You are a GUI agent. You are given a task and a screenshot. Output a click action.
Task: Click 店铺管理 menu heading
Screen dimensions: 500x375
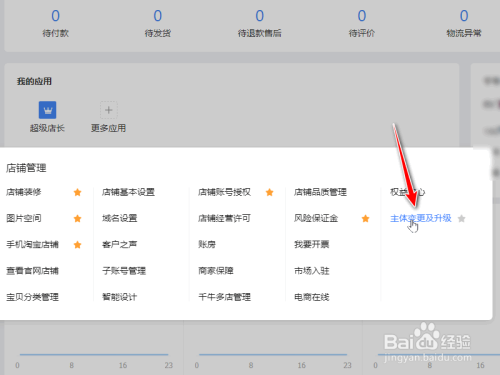click(x=26, y=168)
